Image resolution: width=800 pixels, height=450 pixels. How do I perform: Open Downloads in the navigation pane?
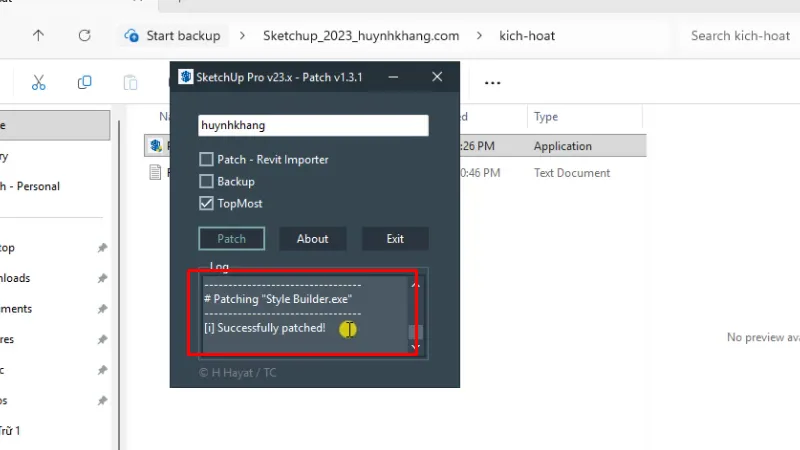click(15, 278)
